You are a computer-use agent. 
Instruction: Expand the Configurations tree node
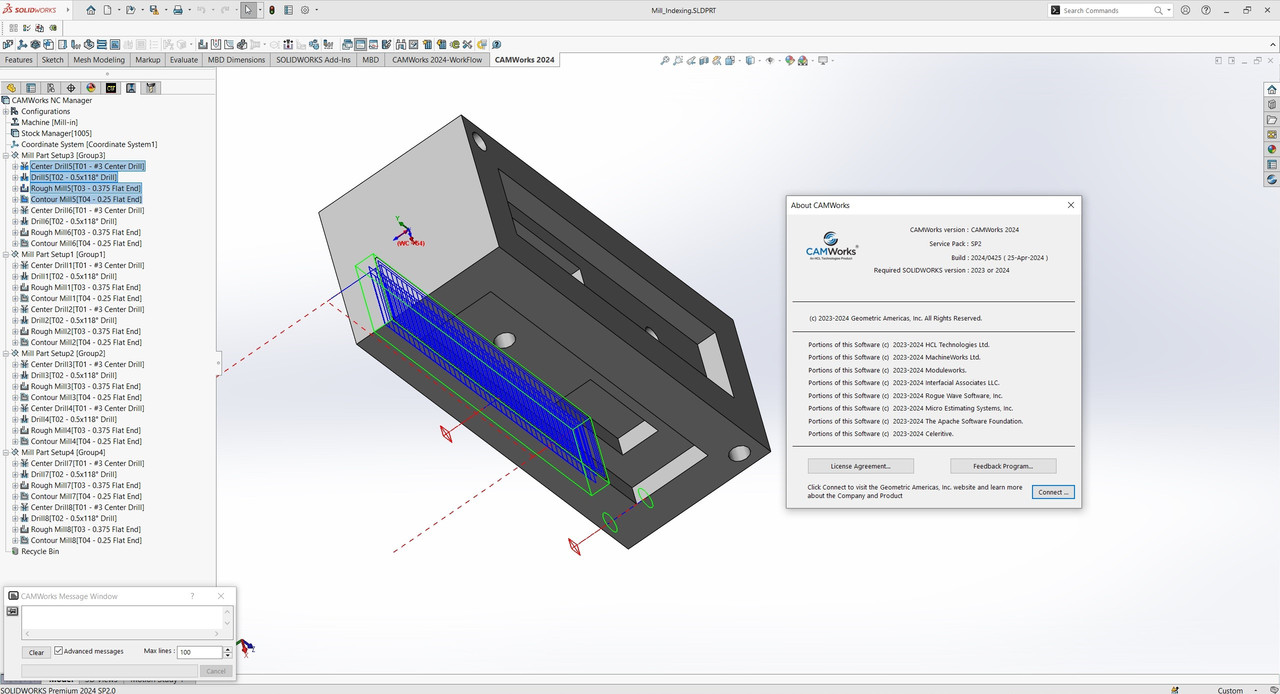point(7,111)
